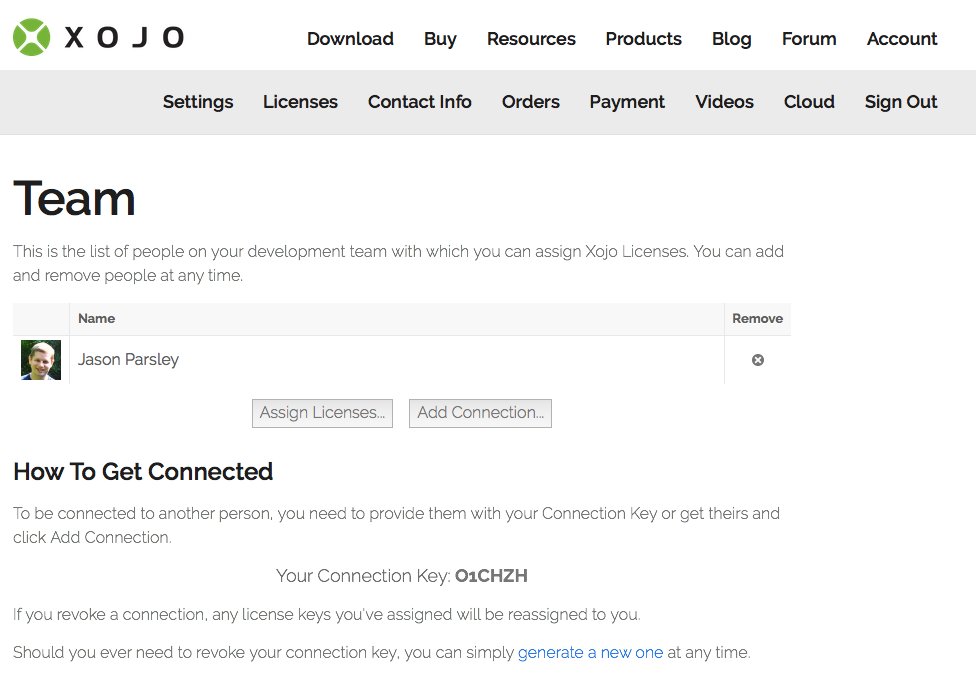This screenshot has width=976, height=679.
Task: Follow the generate a new one link
Action: pos(590,652)
